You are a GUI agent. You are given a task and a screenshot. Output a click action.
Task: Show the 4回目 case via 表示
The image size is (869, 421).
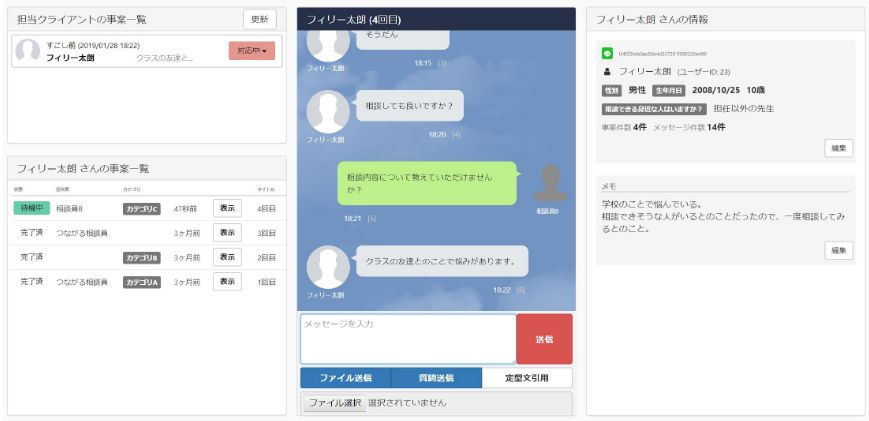click(x=227, y=208)
